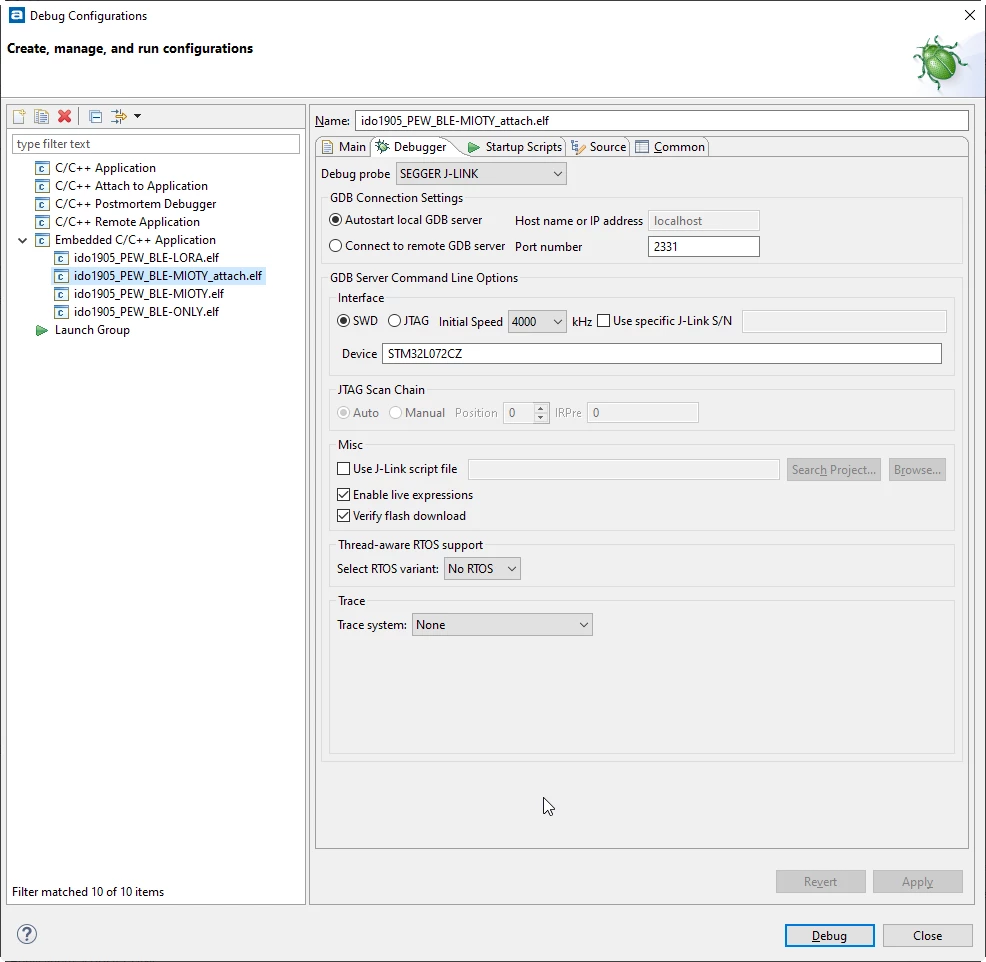
Task: Click the help question mark icon
Action: (27, 934)
